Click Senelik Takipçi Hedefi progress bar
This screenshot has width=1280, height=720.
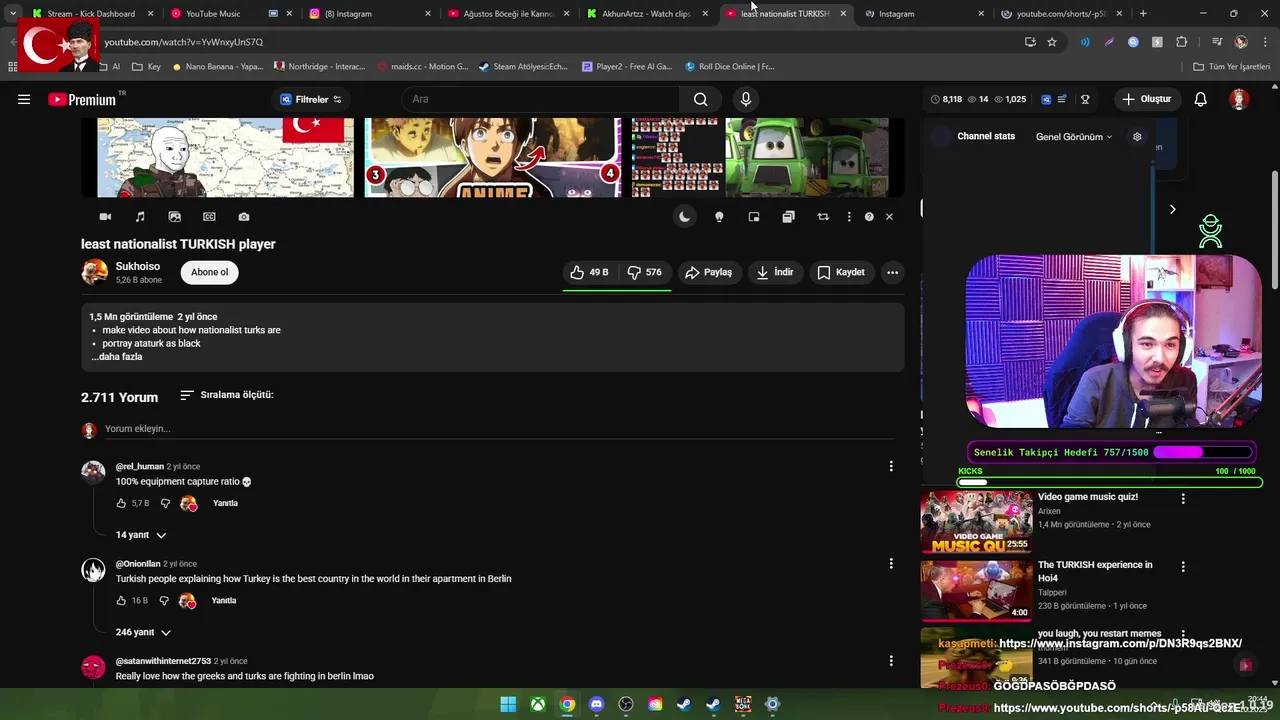(x=1110, y=452)
